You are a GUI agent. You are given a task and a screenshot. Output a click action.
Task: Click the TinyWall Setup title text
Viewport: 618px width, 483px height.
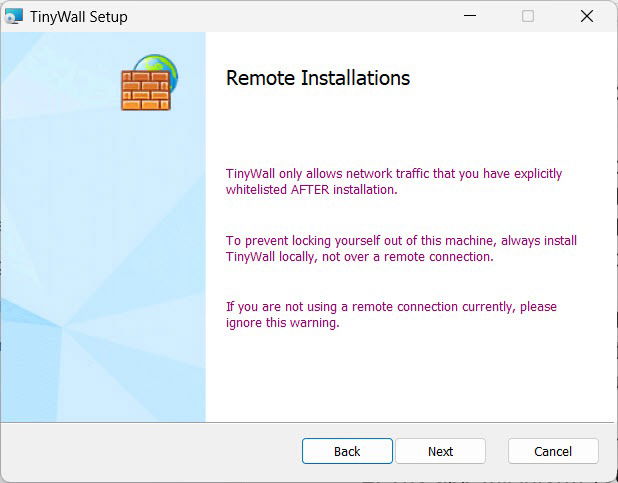tap(79, 17)
